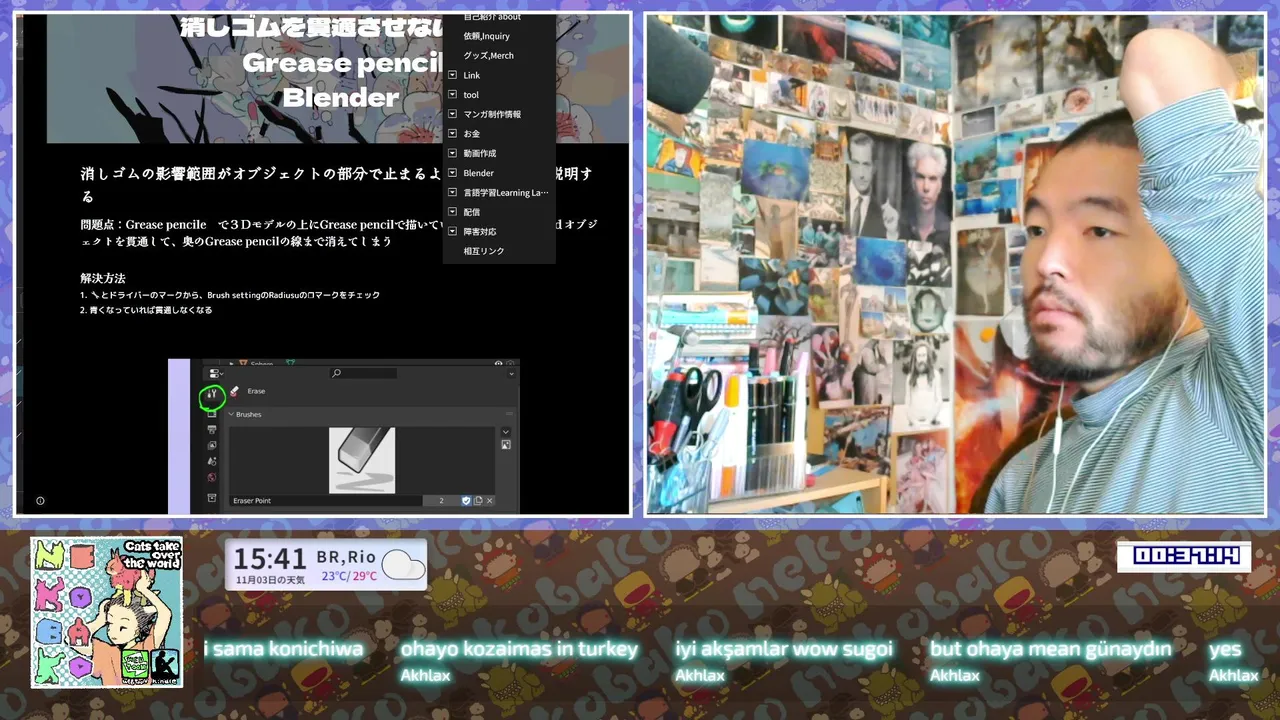Duplicate the Eraser Point brush
Image resolution: width=1280 pixels, height=720 pixels.
pos(478,501)
